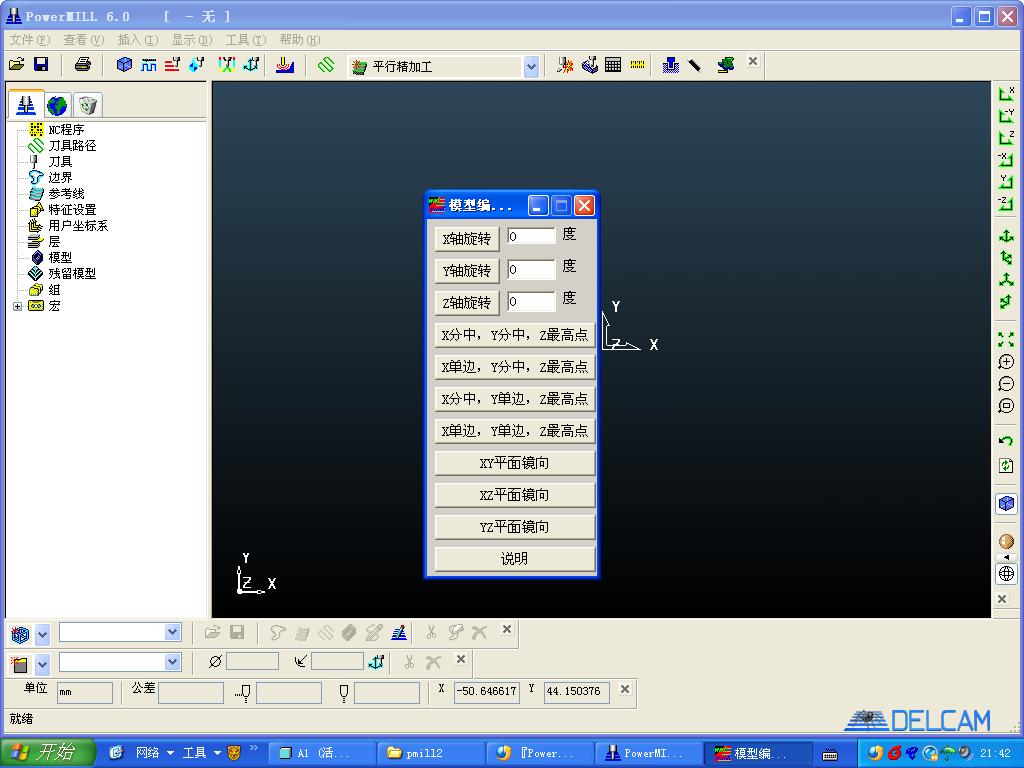Open rapid move heights icon
The image size is (1024, 768).
(172, 64)
